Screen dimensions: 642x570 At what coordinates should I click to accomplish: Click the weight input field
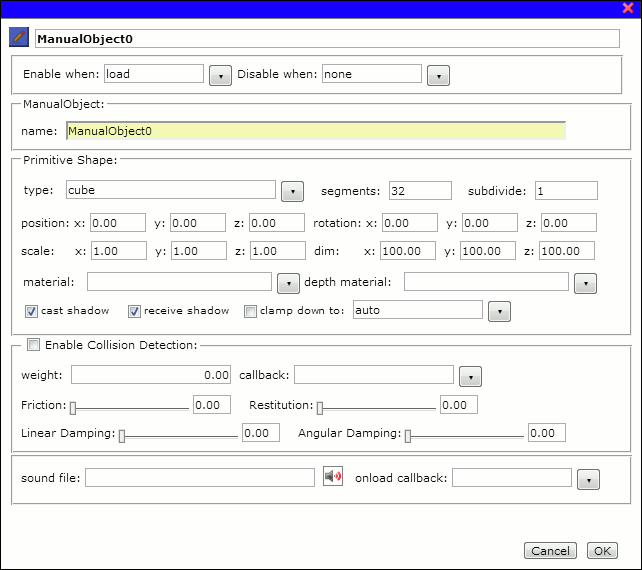coord(151,375)
